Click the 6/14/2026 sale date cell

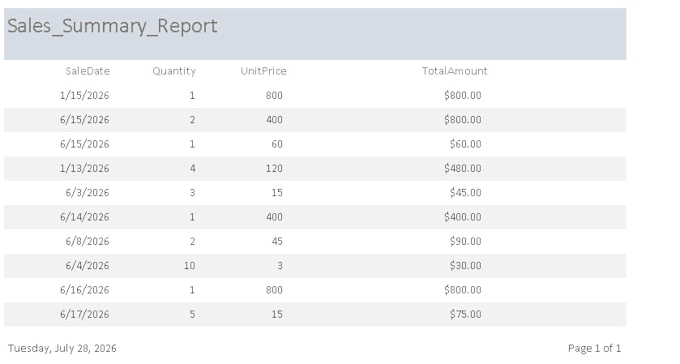(85, 217)
